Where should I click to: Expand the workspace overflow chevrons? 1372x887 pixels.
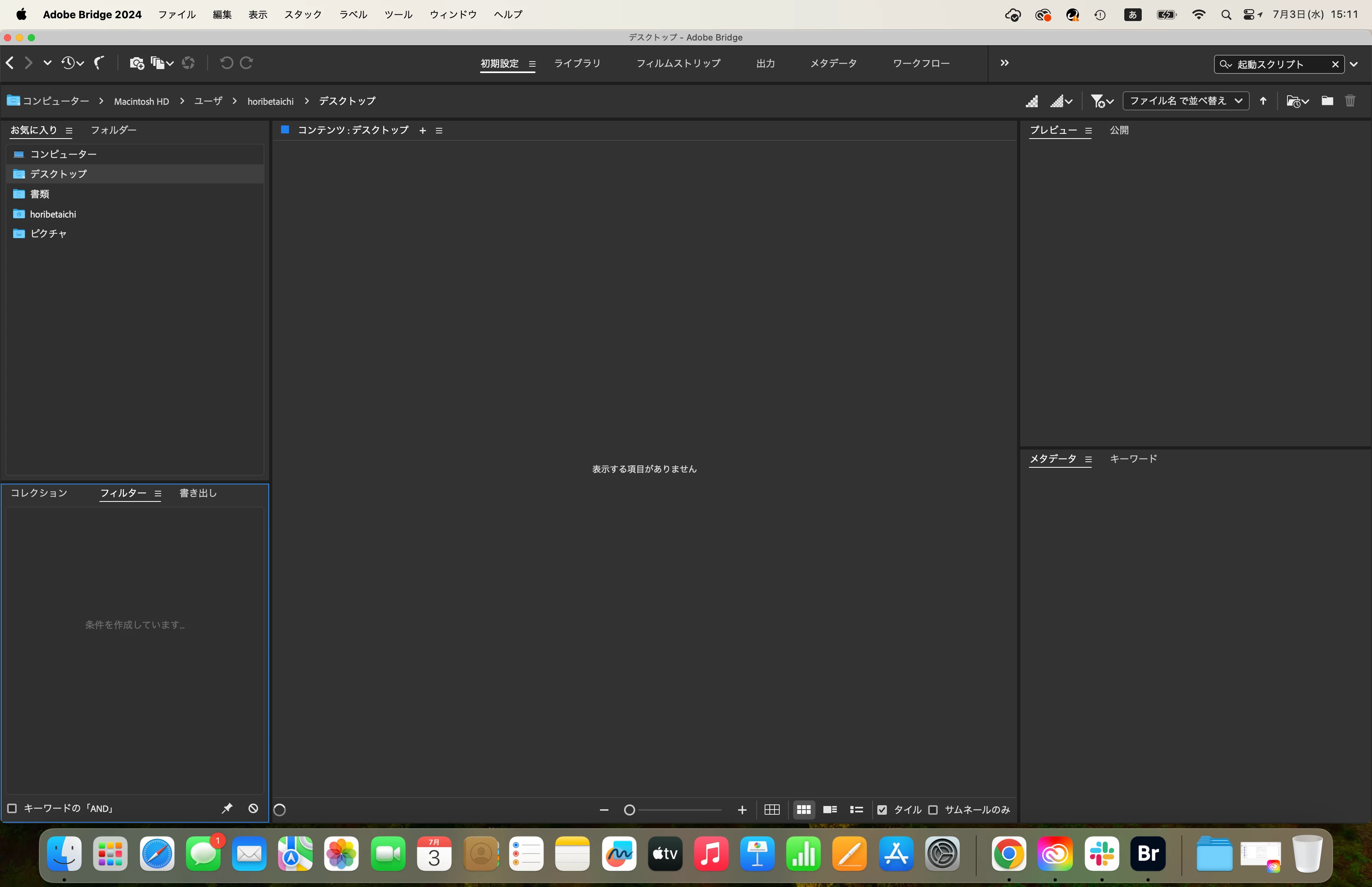[1005, 63]
